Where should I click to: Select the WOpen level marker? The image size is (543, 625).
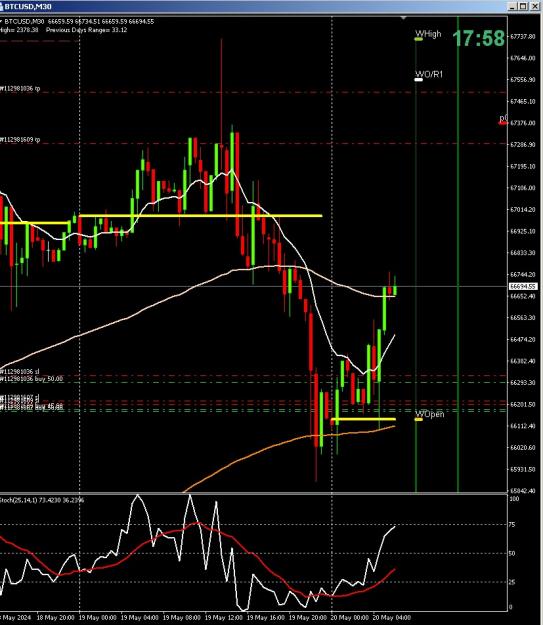click(x=418, y=419)
